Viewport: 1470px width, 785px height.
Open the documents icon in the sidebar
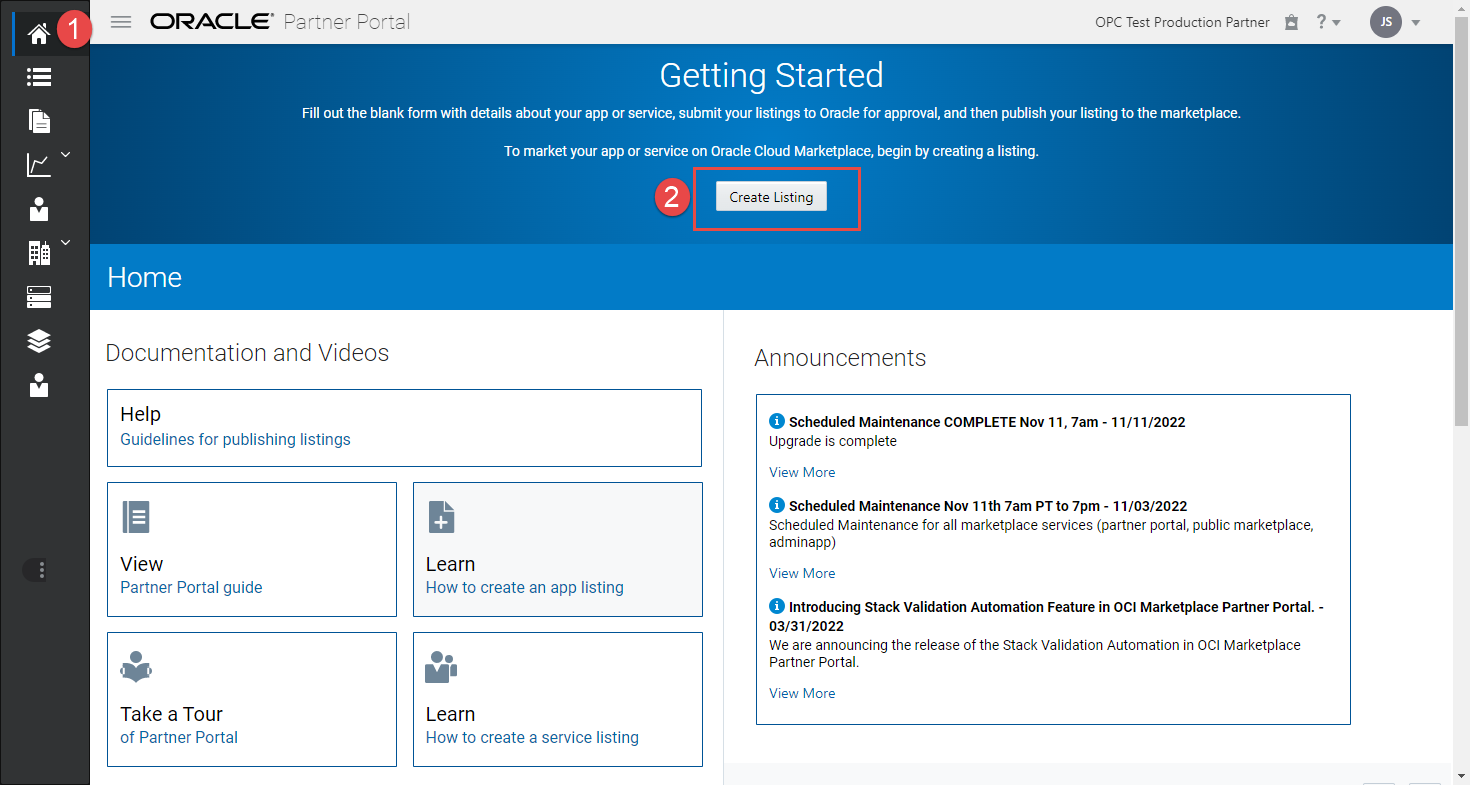39,120
